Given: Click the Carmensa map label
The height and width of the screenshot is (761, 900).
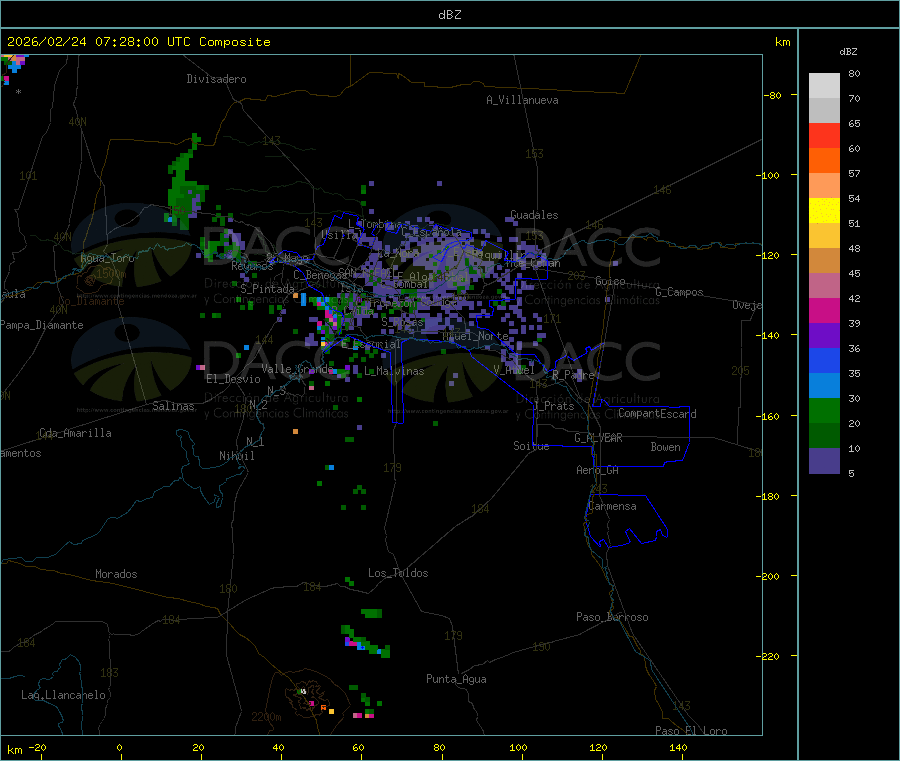Looking at the screenshot, I should [x=612, y=506].
